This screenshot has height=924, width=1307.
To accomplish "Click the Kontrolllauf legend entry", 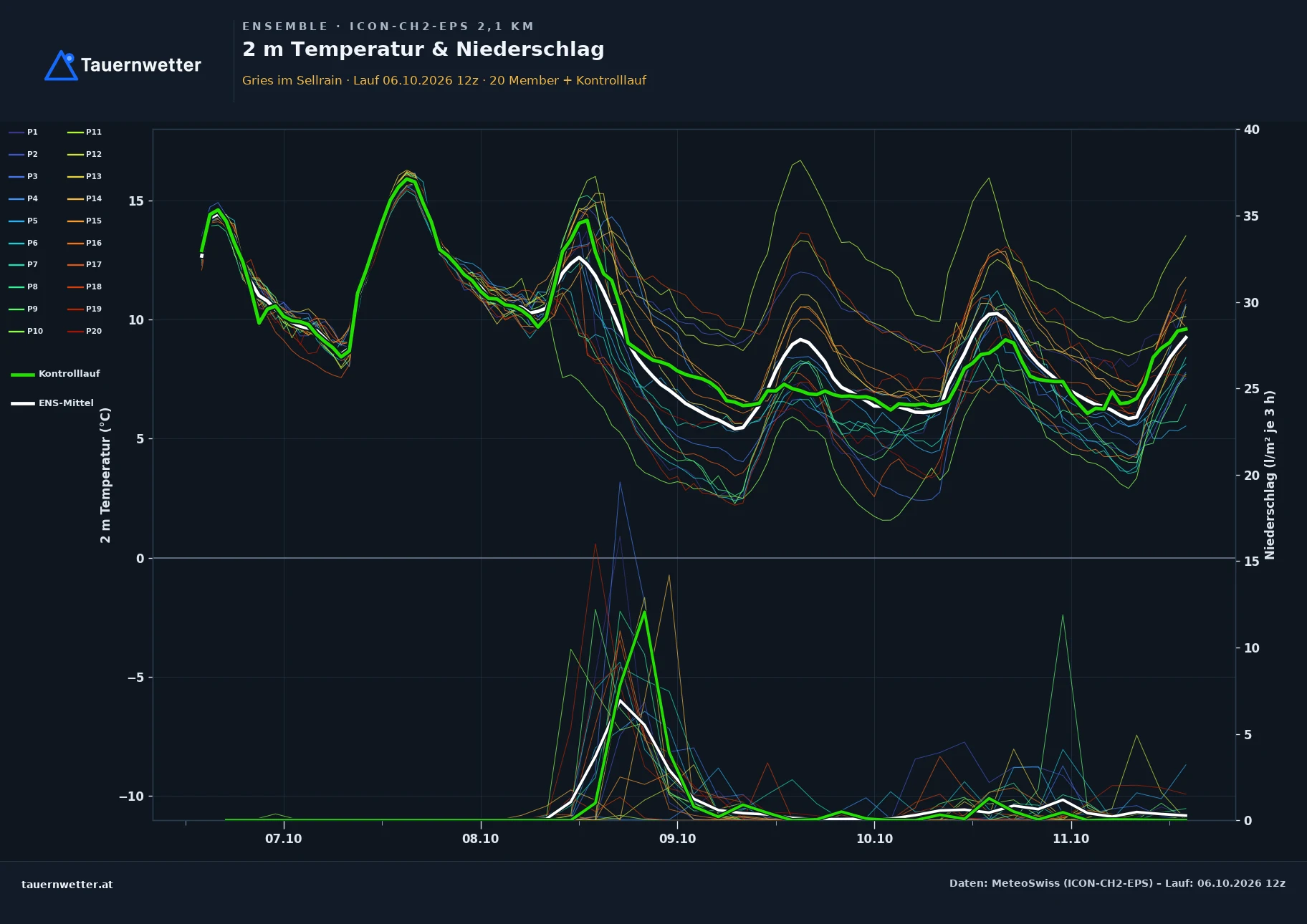I will [55, 374].
